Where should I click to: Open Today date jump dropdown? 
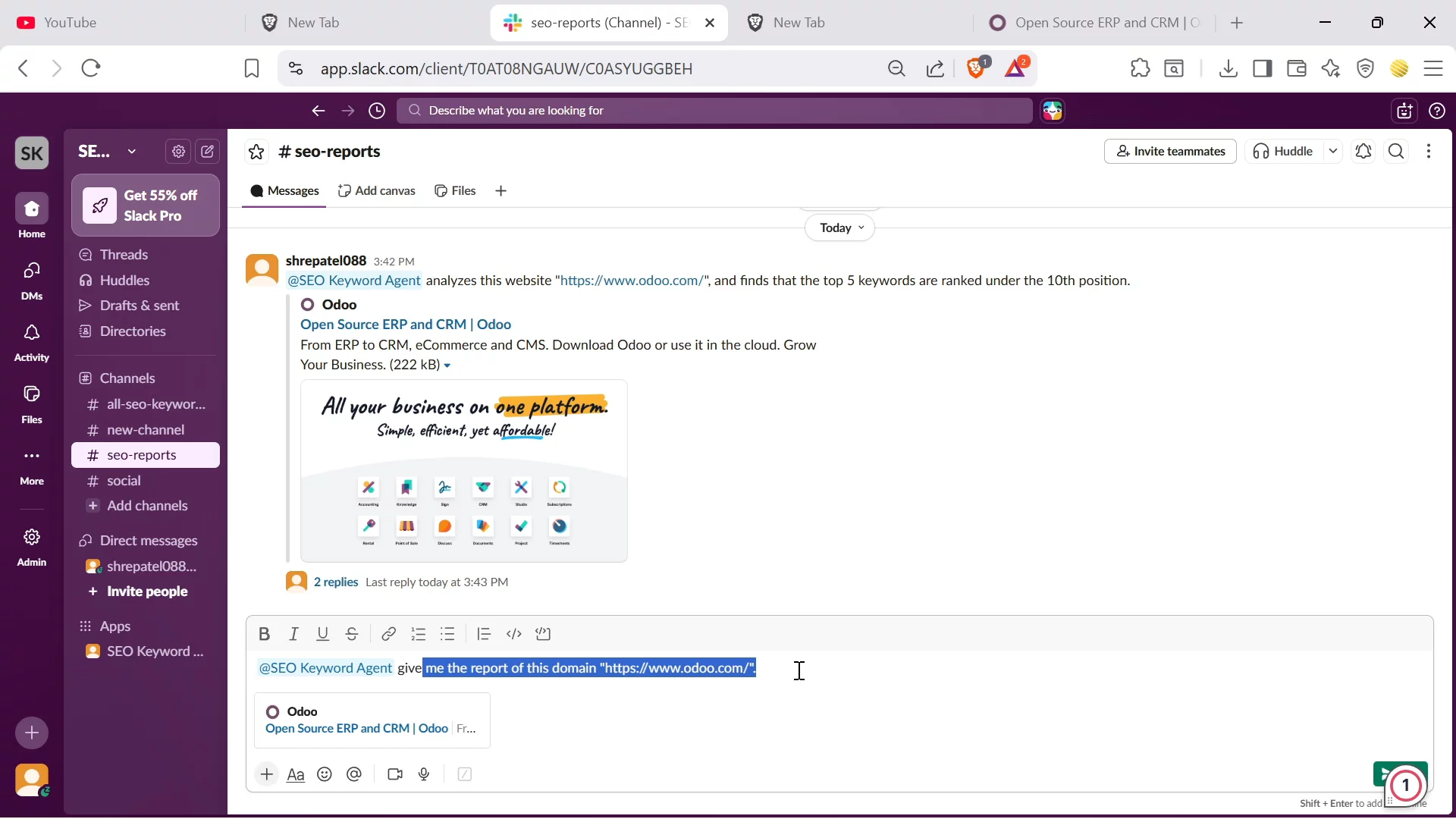(840, 227)
